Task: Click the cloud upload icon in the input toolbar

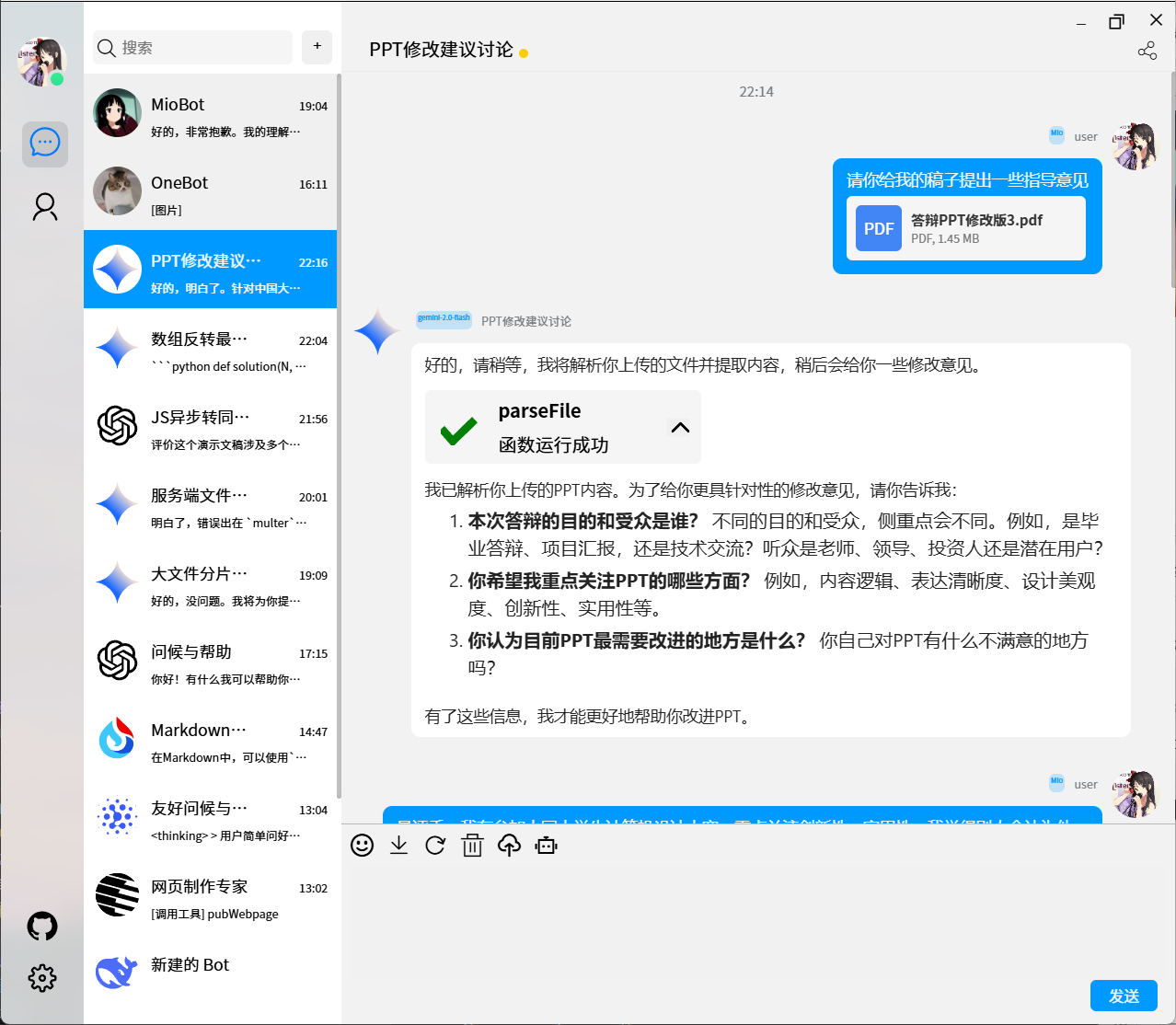Action: (509, 846)
